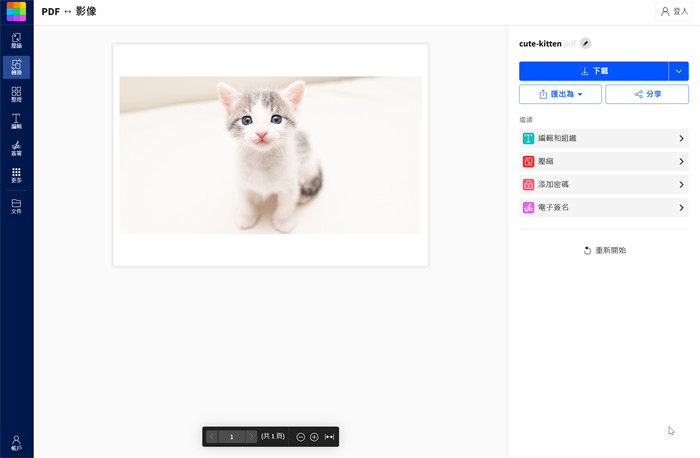The height and width of the screenshot is (458, 700).
Task: Click the blue 下載 download button
Action: click(x=593, y=71)
